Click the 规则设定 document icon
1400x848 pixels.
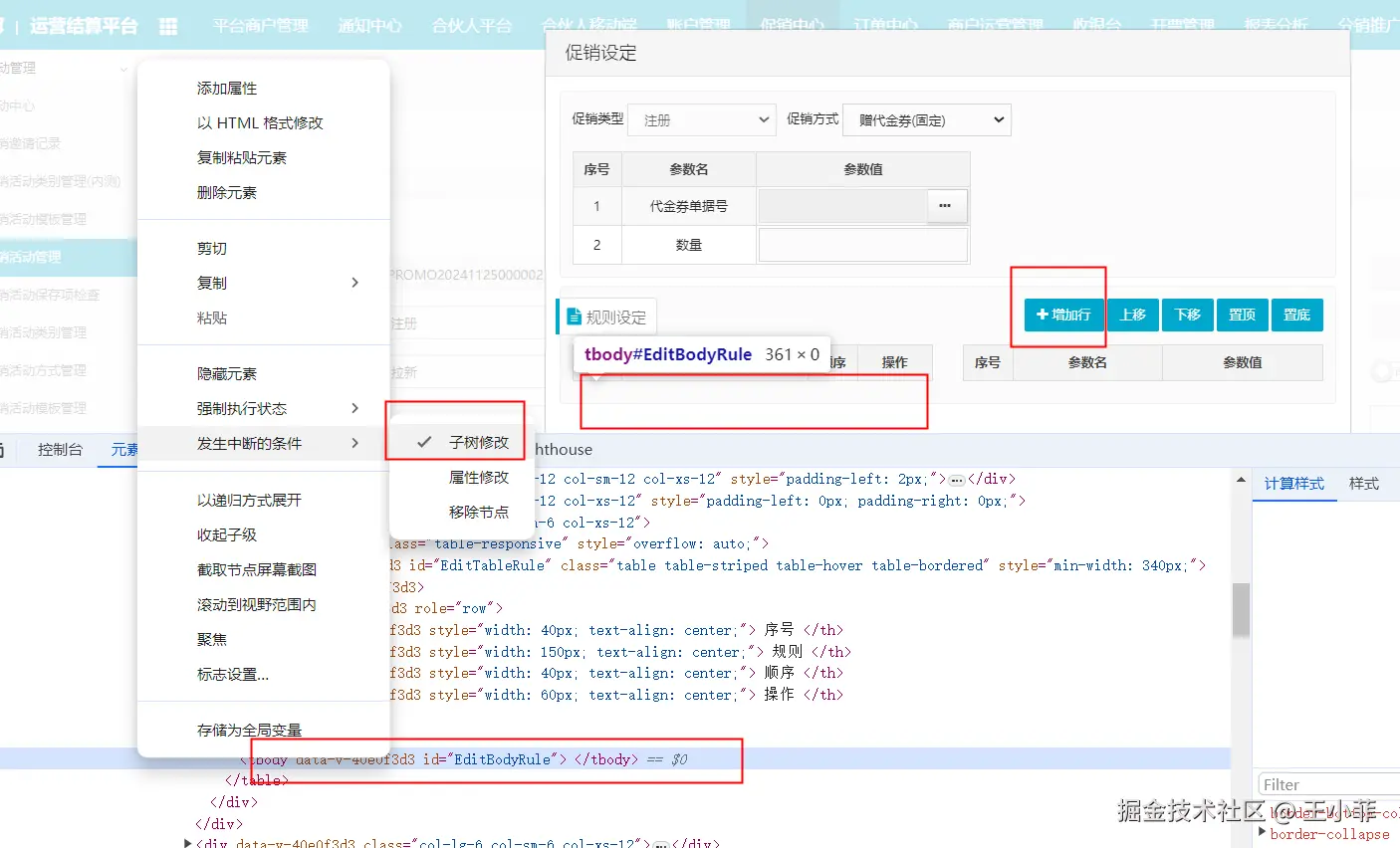574,317
